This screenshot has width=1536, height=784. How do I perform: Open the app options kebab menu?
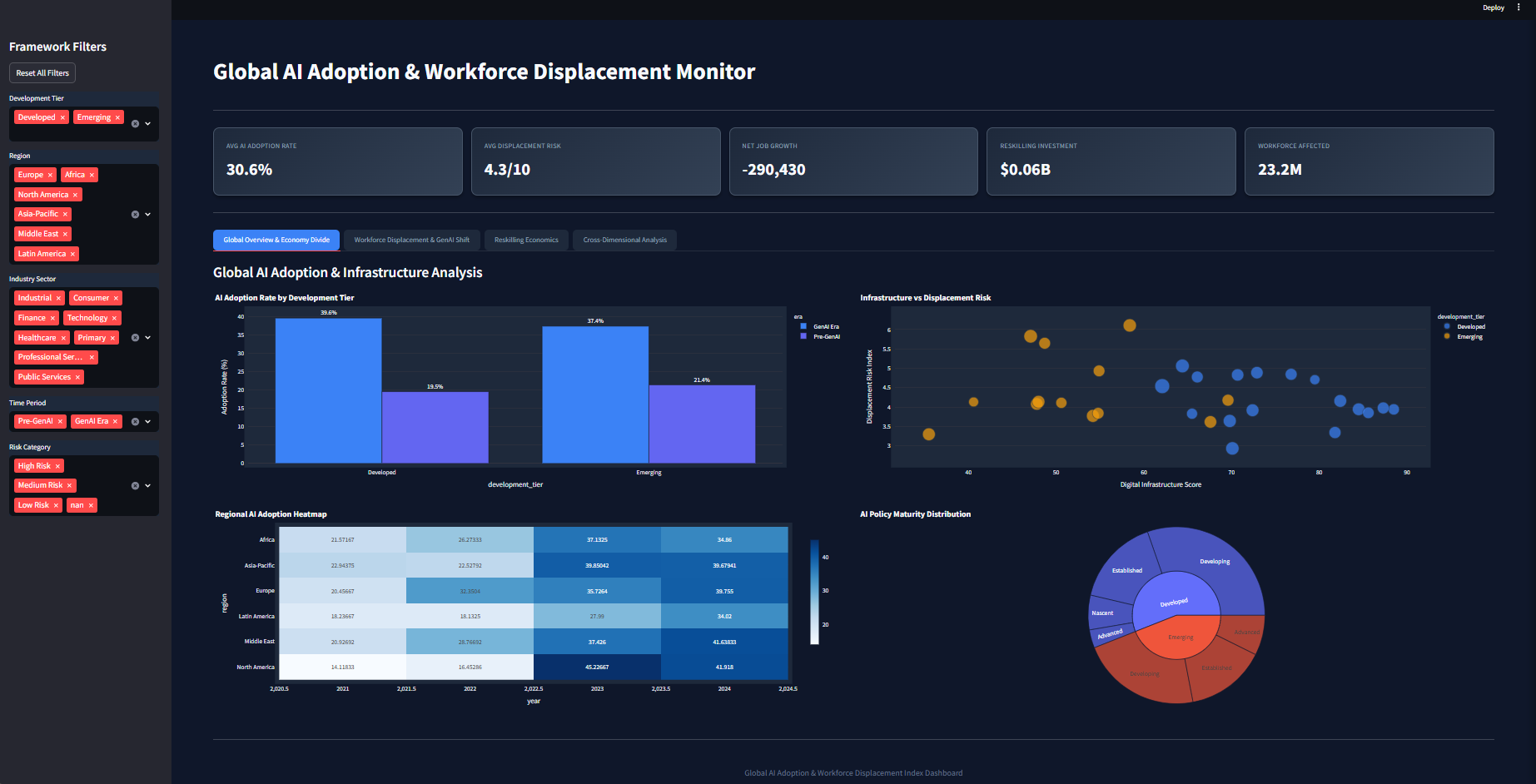point(1519,7)
